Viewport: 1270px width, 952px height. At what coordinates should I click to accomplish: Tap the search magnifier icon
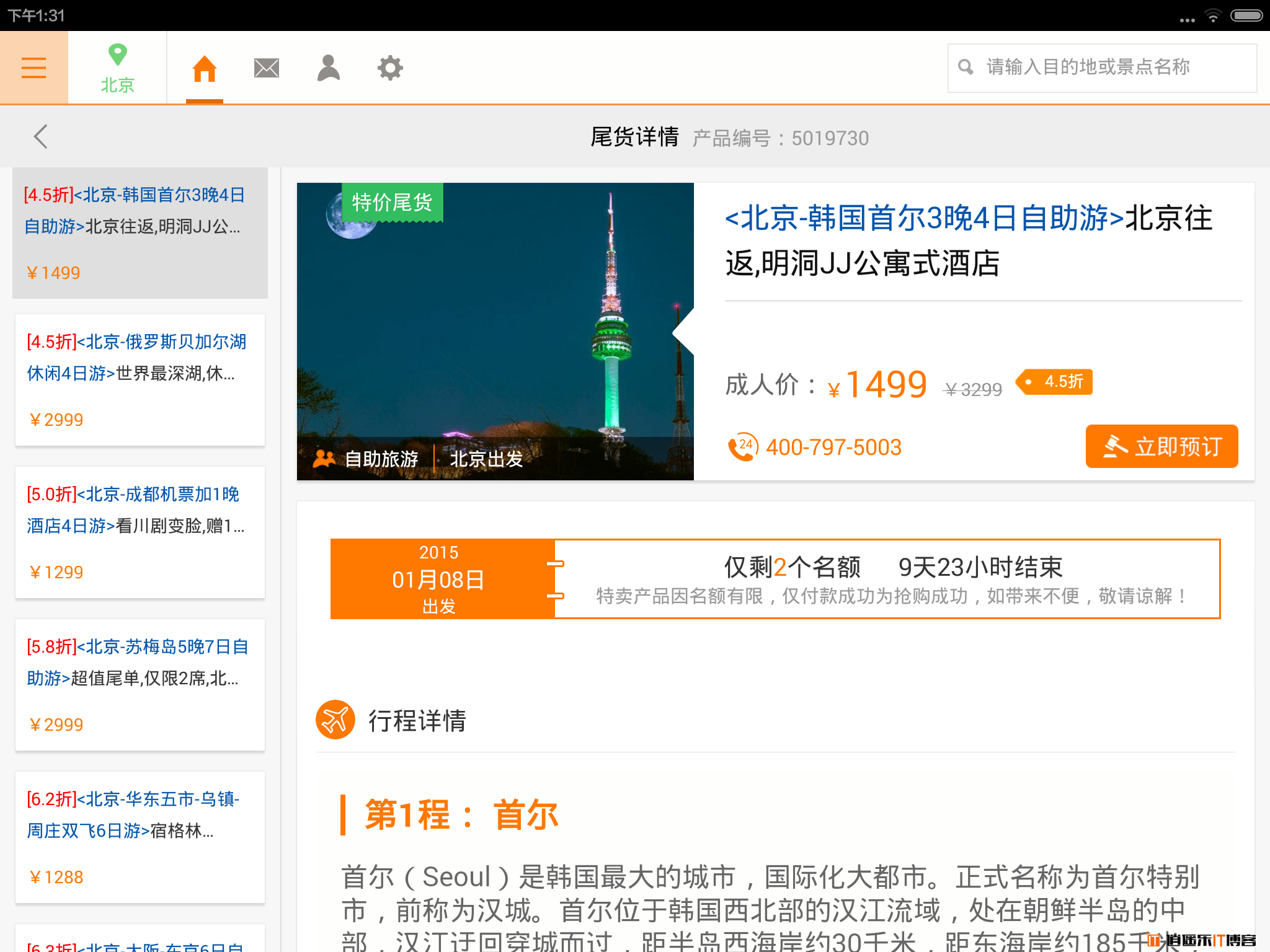pyautogui.click(x=966, y=67)
